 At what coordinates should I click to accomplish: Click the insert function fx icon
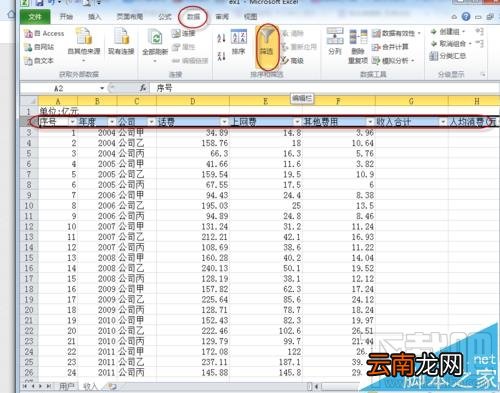[x=143, y=88]
